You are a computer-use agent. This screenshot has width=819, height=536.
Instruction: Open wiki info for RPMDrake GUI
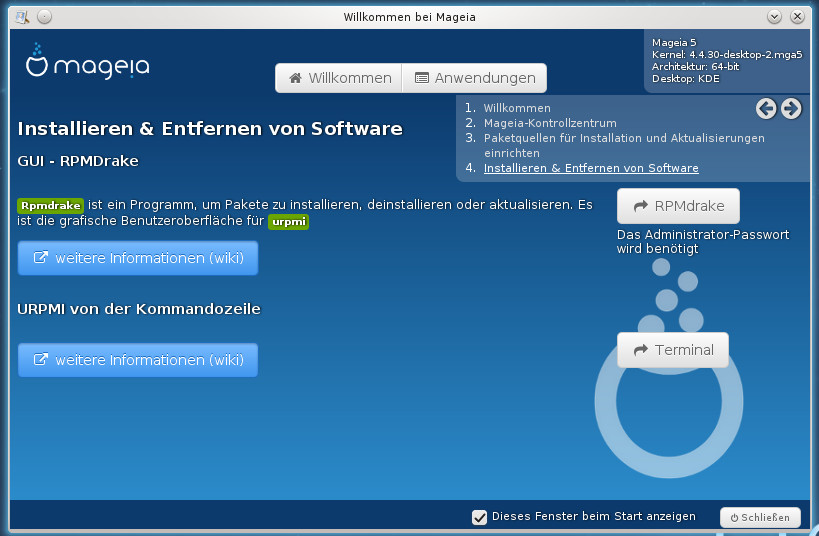(x=138, y=258)
